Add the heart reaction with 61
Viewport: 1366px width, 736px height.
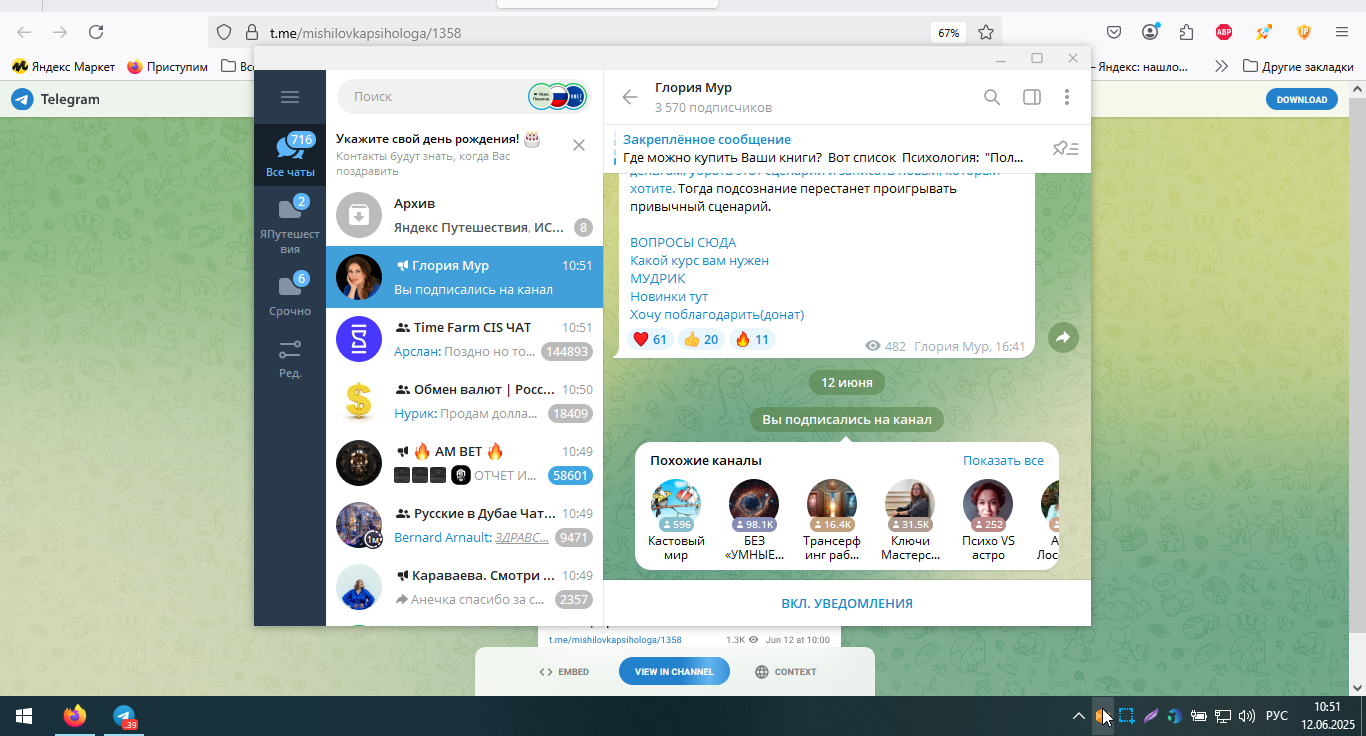click(650, 339)
